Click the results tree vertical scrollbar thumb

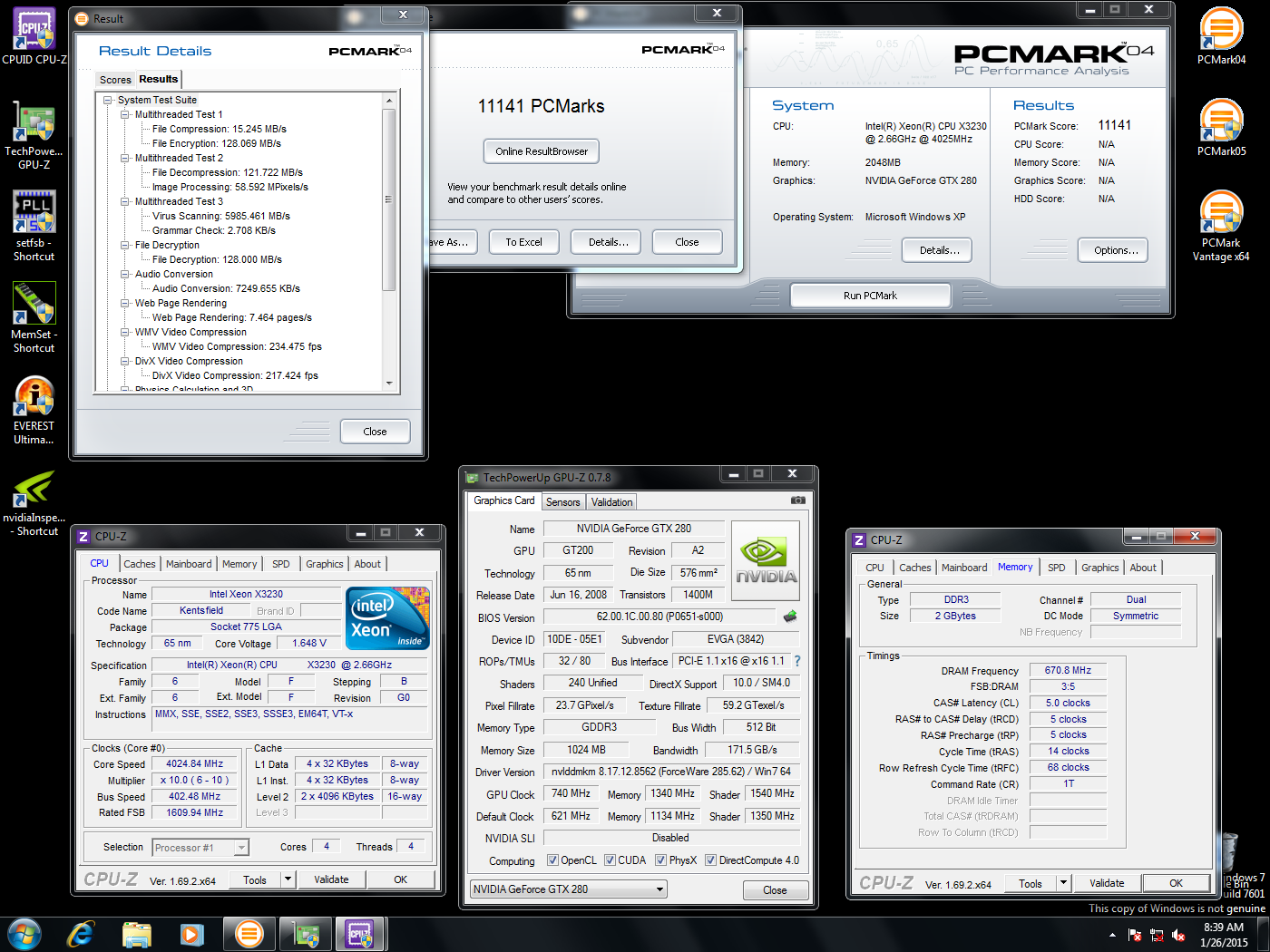tap(389, 199)
